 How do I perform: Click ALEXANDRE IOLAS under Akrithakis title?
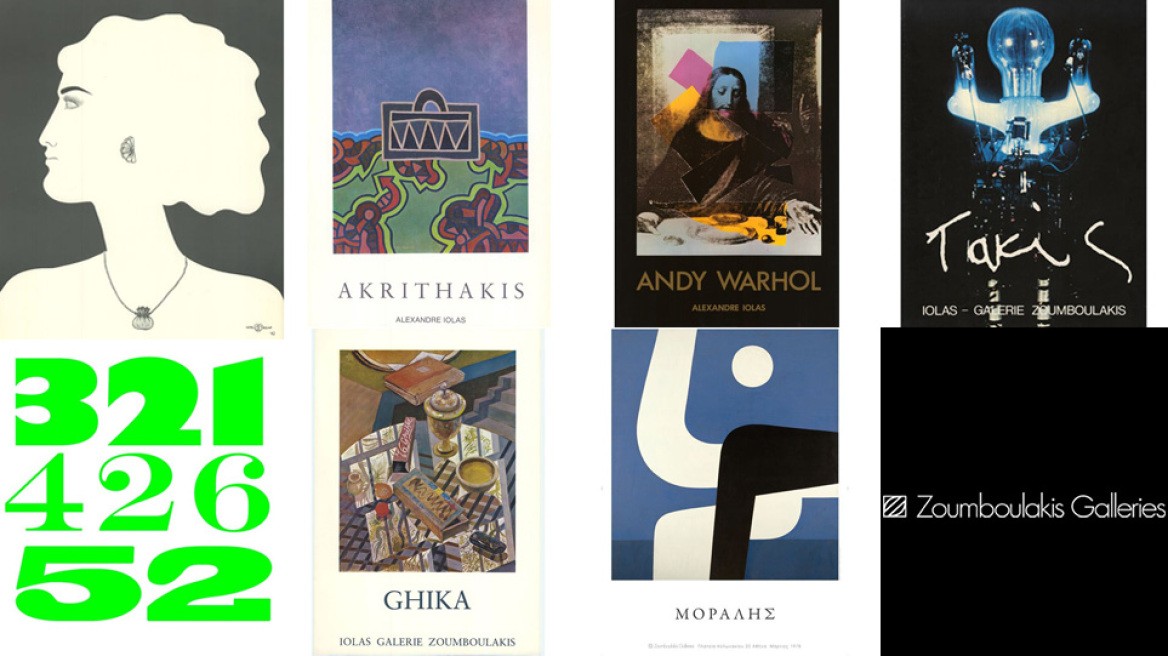(x=431, y=319)
